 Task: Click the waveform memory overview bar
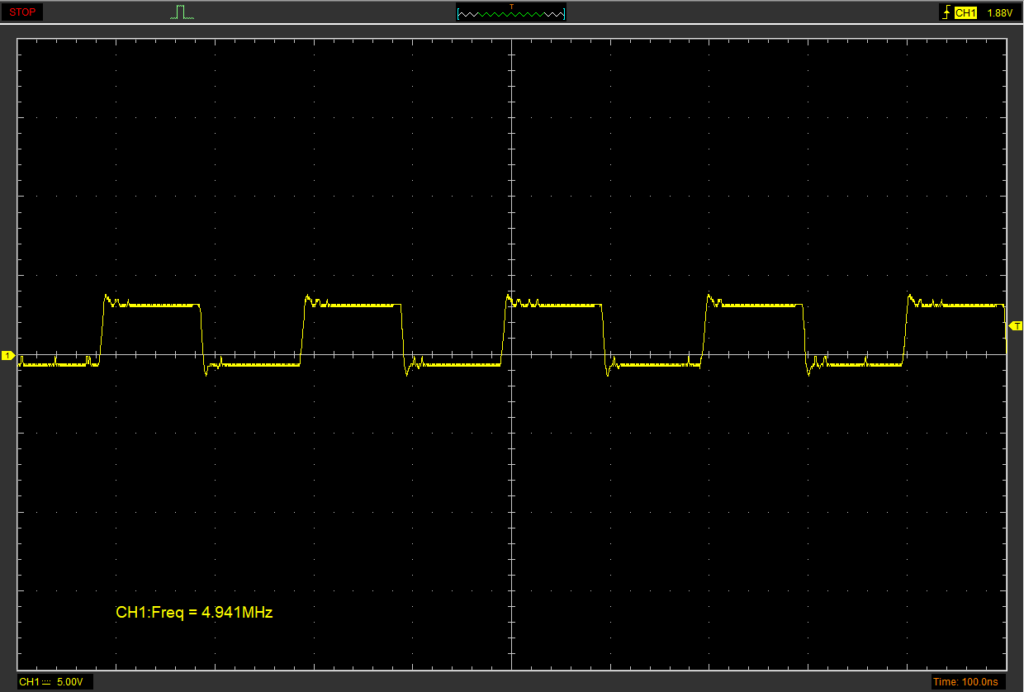coord(511,14)
